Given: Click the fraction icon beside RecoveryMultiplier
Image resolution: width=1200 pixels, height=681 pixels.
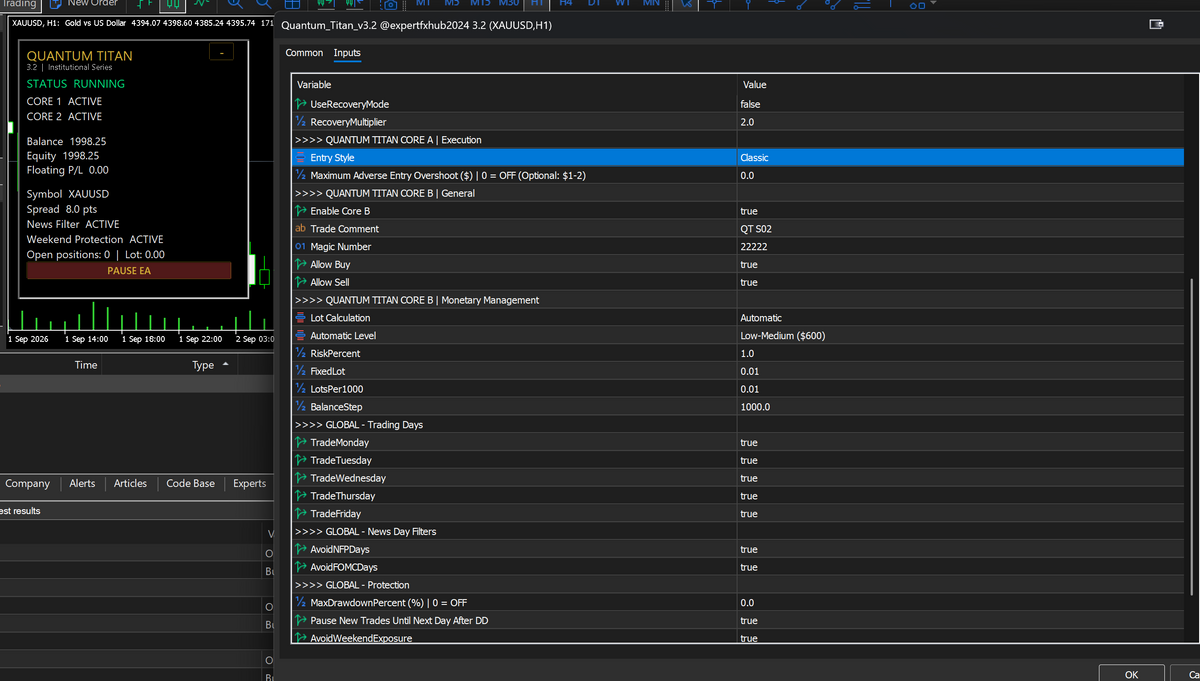Looking at the screenshot, I should coord(301,122).
